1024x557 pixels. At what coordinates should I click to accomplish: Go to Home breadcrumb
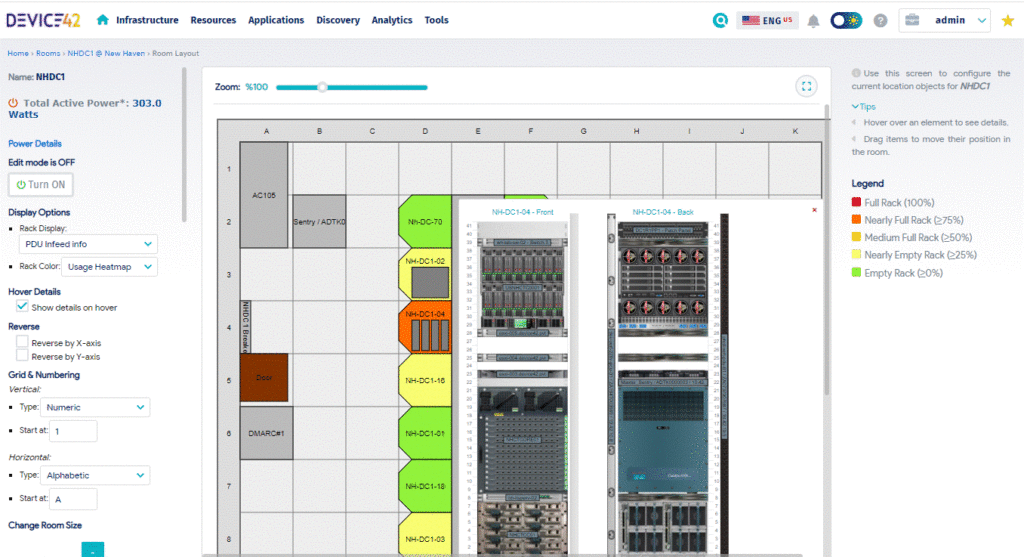click(18, 54)
